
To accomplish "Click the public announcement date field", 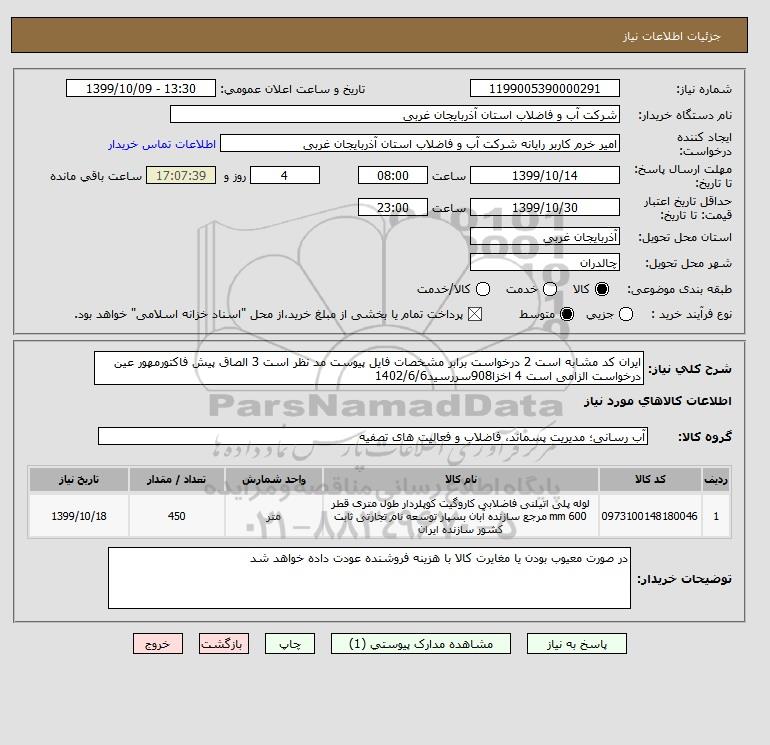I will pyautogui.click(x=141, y=89).
